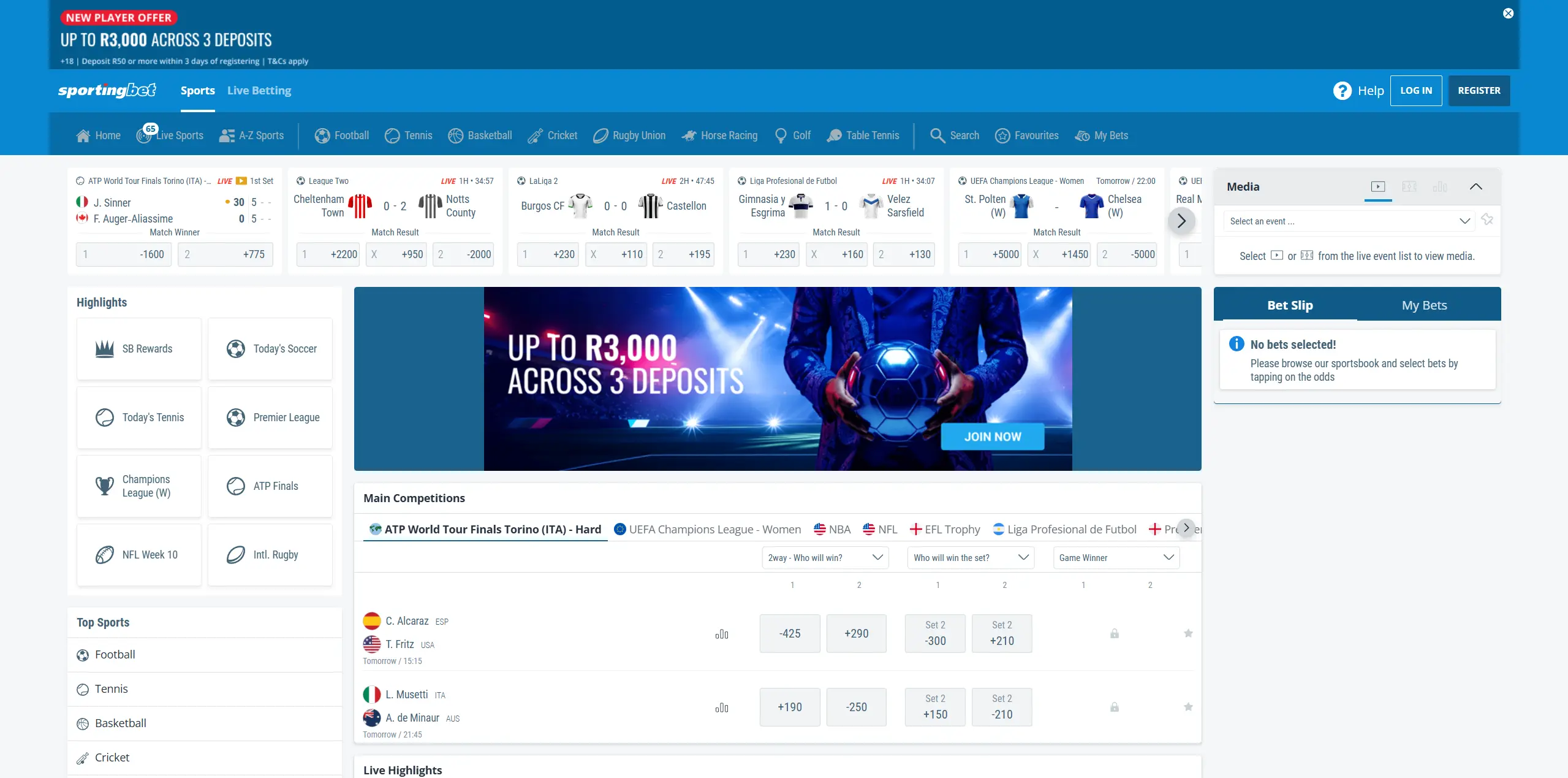Open the Horse Racing sport icon
The width and height of the screenshot is (1568, 778).
(x=689, y=135)
